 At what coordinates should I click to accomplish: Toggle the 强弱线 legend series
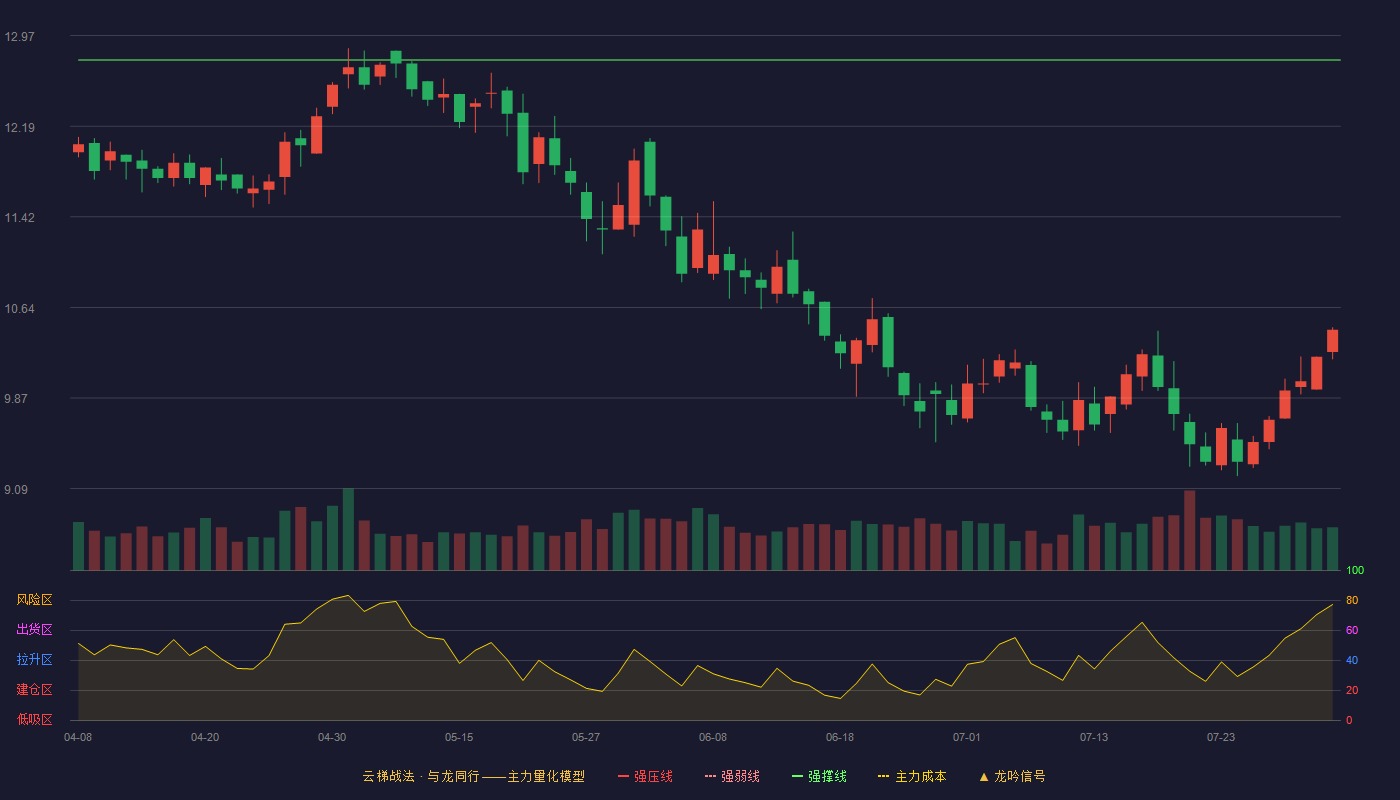(x=732, y=776)
